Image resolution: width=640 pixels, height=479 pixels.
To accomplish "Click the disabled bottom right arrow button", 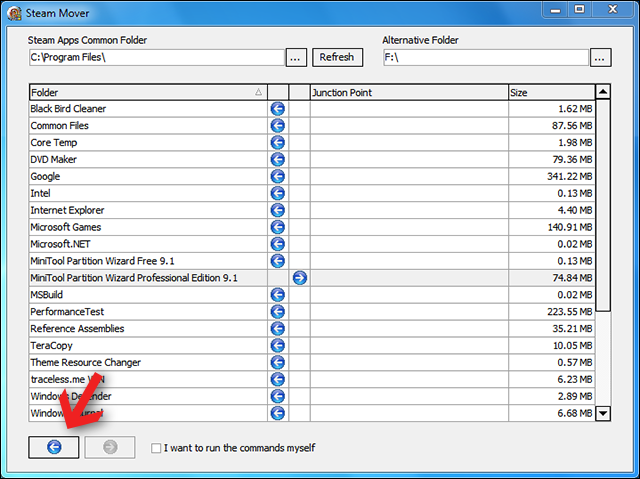I will pyautogui.click(x=110, y=447).
